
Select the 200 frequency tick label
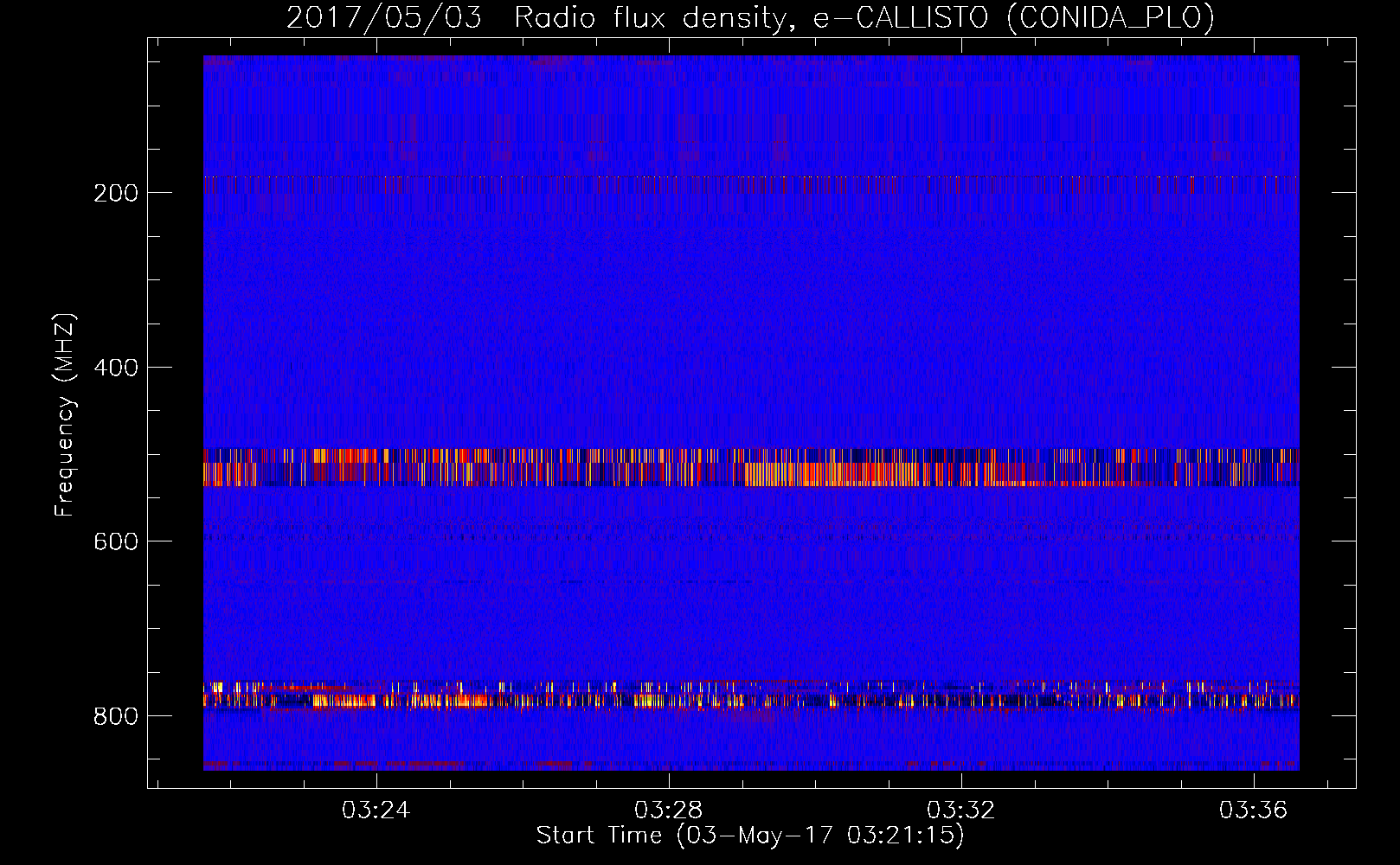tap(116, 192)
